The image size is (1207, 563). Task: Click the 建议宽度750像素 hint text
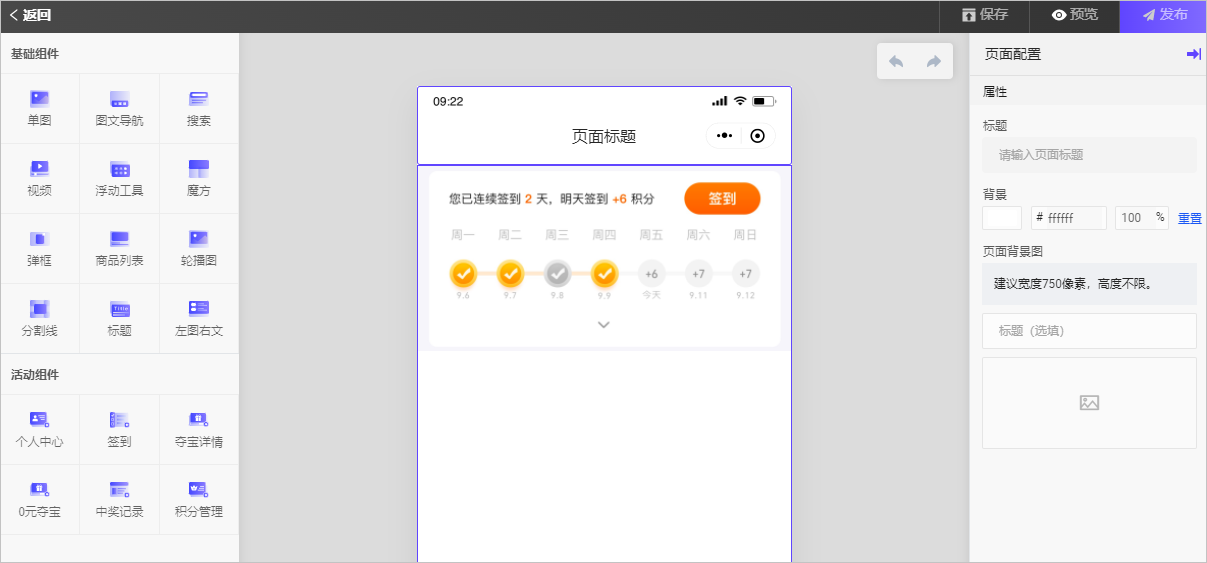click(x=1073, y=284)
